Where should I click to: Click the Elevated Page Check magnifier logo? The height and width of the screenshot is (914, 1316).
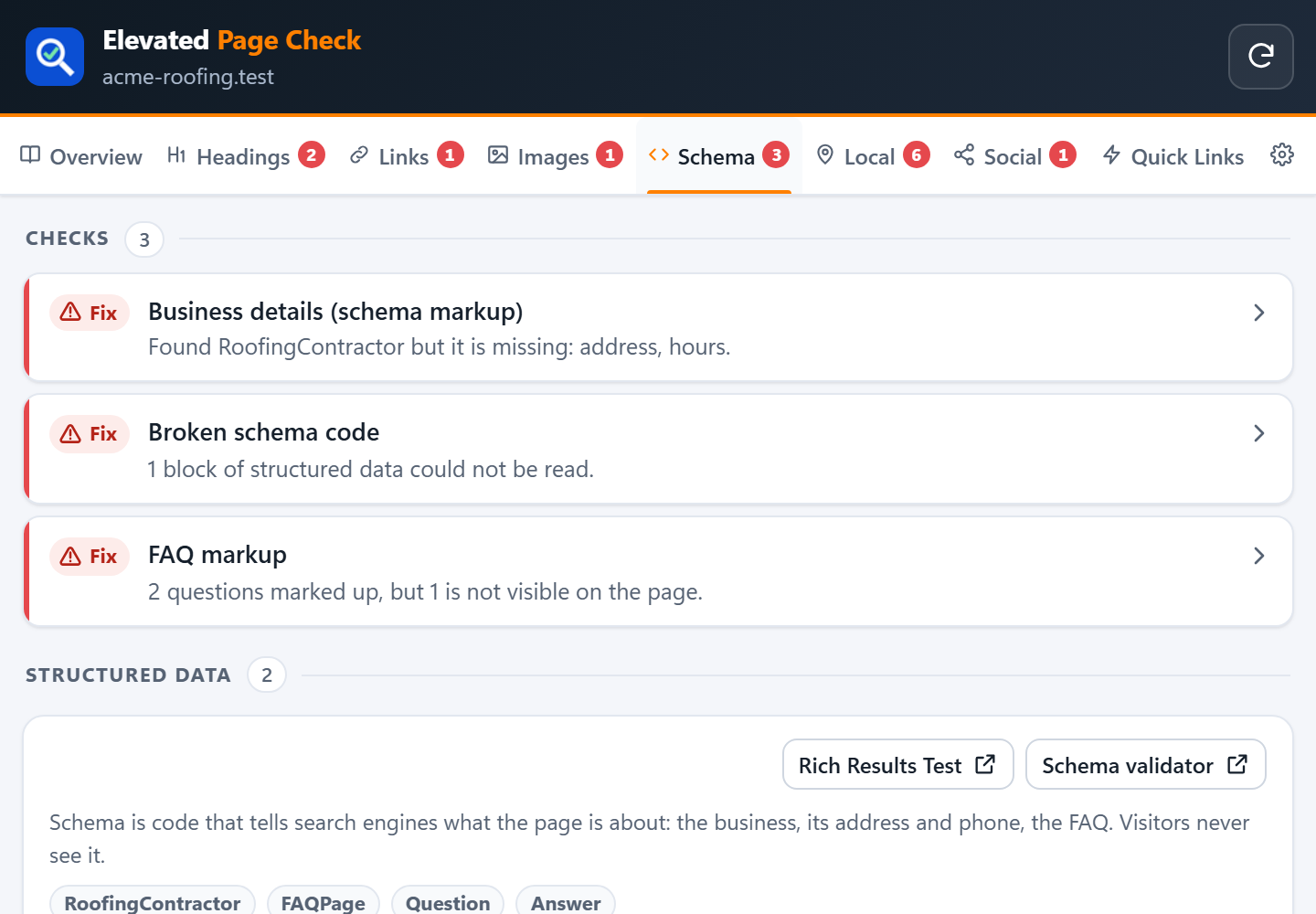pyautogui.click(x=55, y=57)
